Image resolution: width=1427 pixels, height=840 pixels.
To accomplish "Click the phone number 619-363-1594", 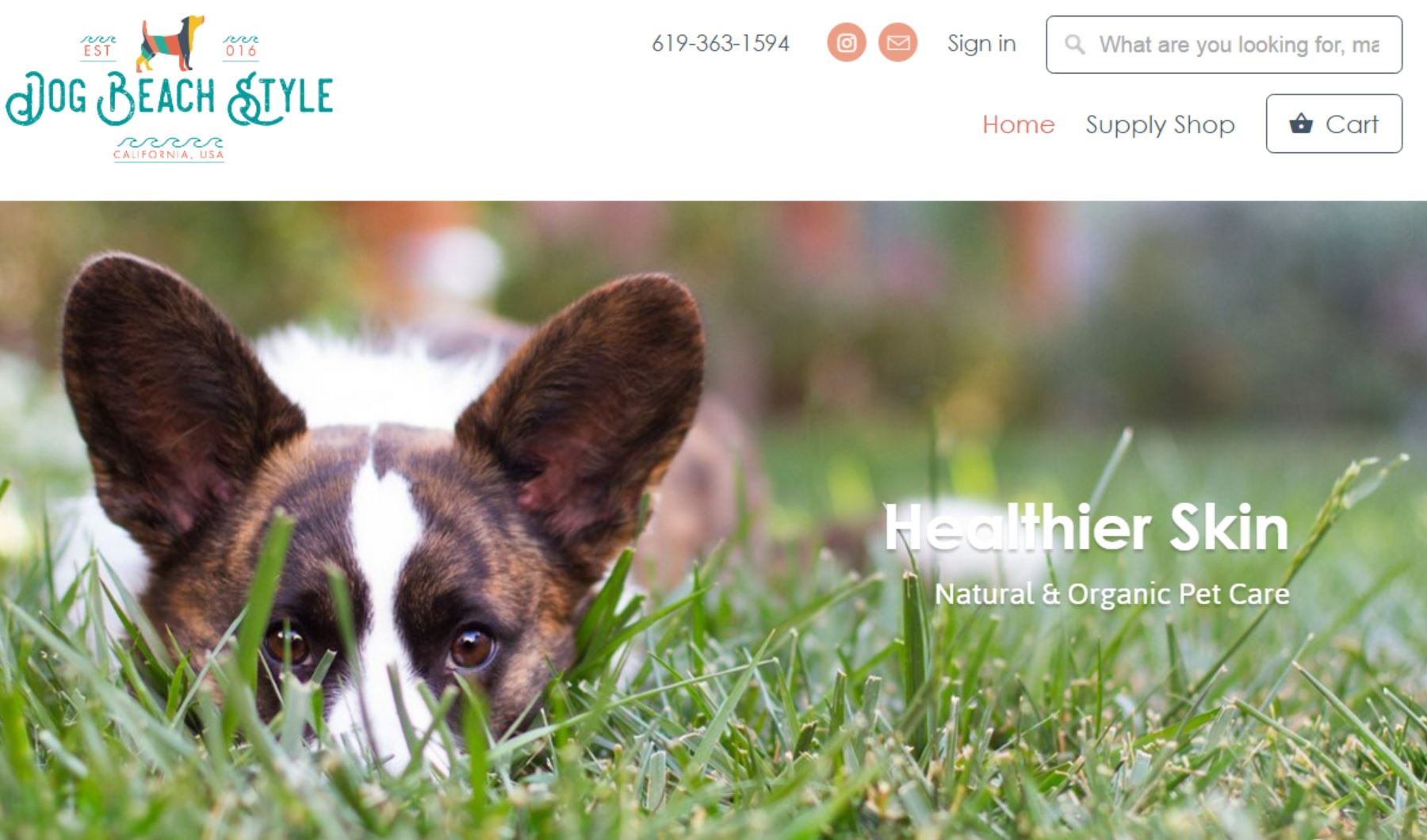I will 720,44.
